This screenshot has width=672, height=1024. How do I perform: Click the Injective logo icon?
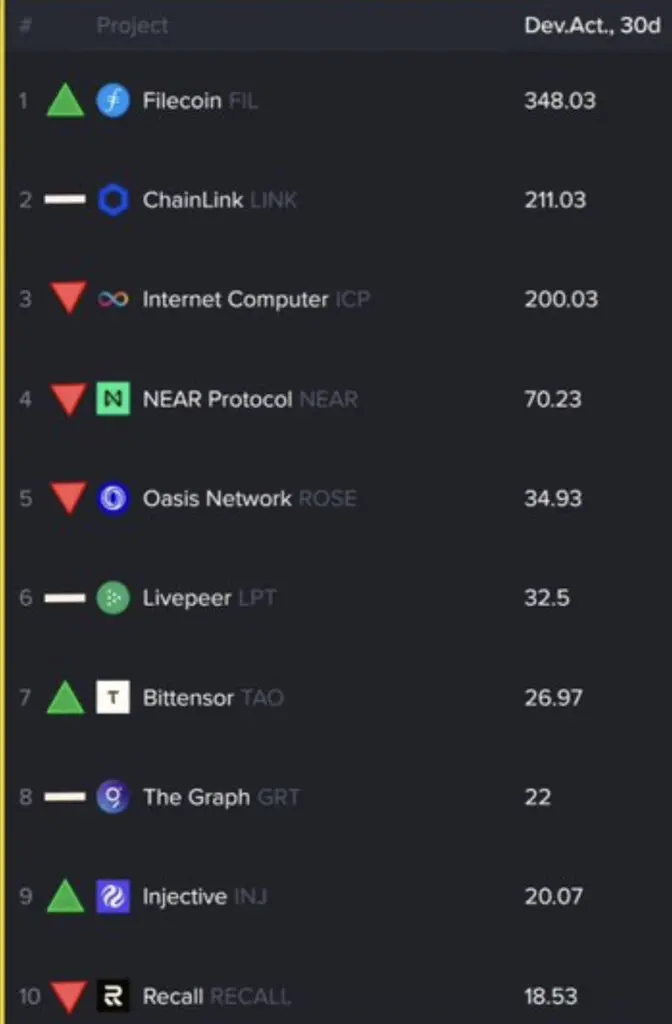point(113,896)
